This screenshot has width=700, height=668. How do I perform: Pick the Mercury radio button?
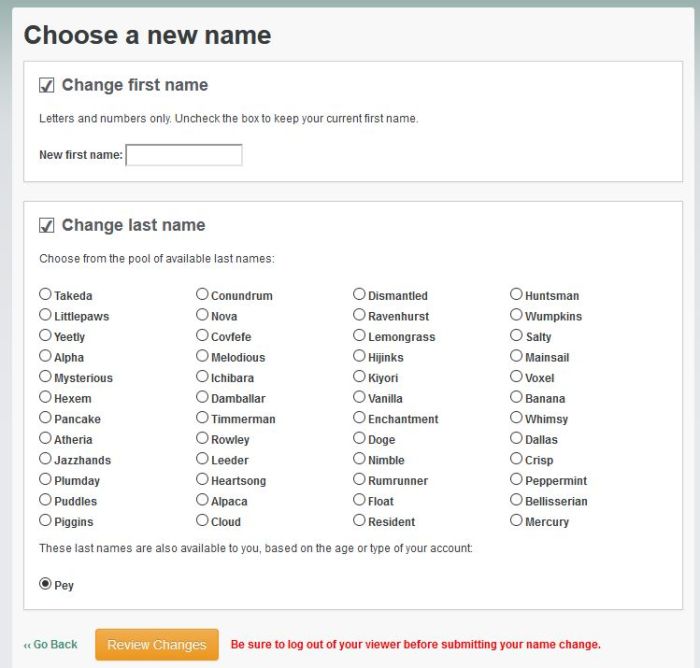(516, 521)
